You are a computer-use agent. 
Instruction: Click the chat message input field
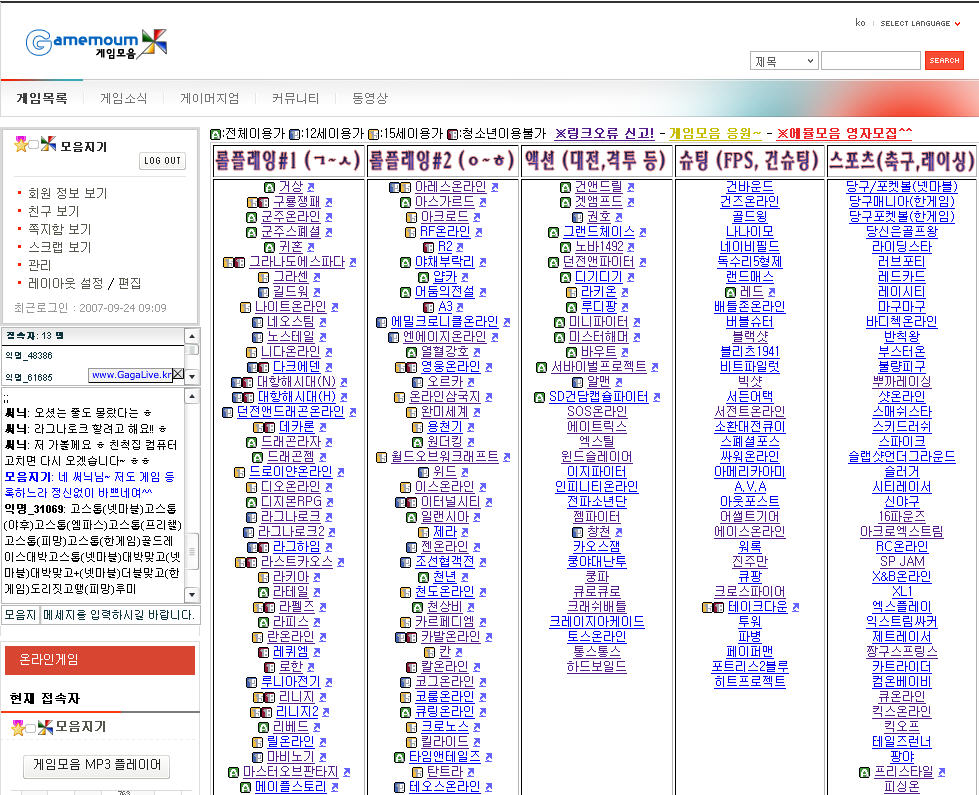point(120,615)
